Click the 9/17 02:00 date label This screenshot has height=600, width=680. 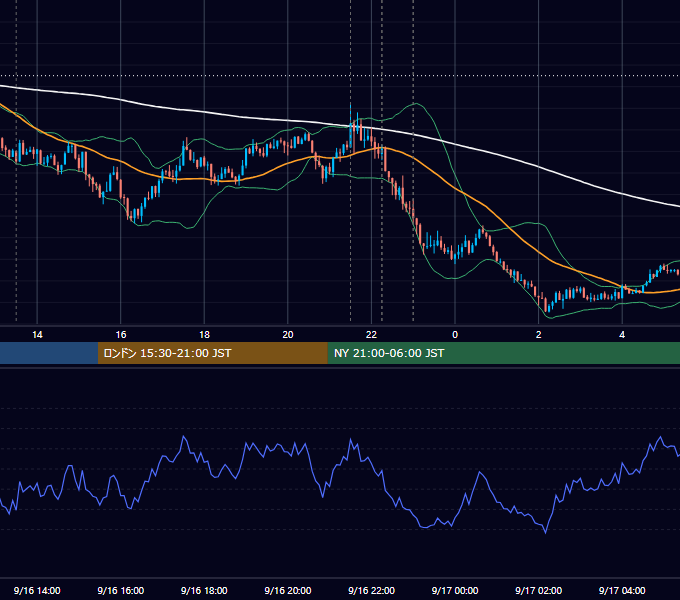point(539,590)
